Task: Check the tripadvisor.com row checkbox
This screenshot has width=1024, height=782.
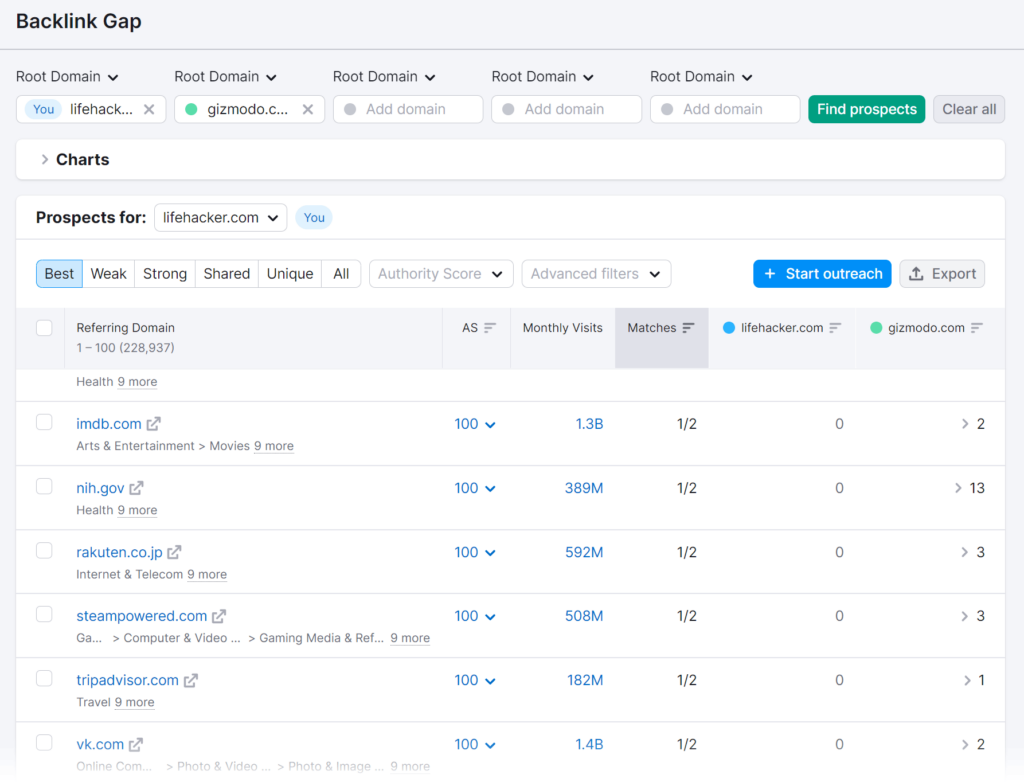Action: [44, 678]
